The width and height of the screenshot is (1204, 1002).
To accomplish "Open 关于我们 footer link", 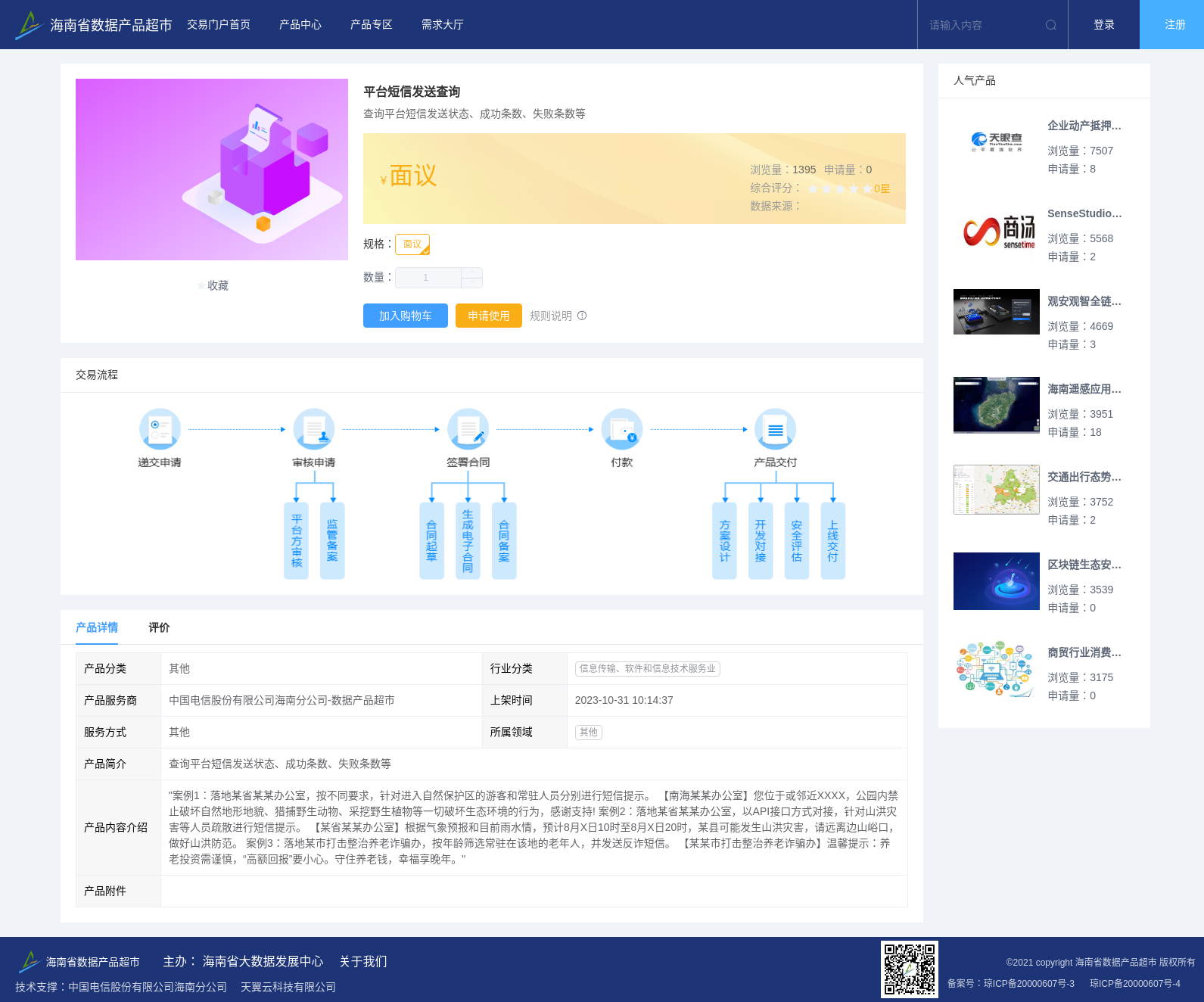I will 363,961.
